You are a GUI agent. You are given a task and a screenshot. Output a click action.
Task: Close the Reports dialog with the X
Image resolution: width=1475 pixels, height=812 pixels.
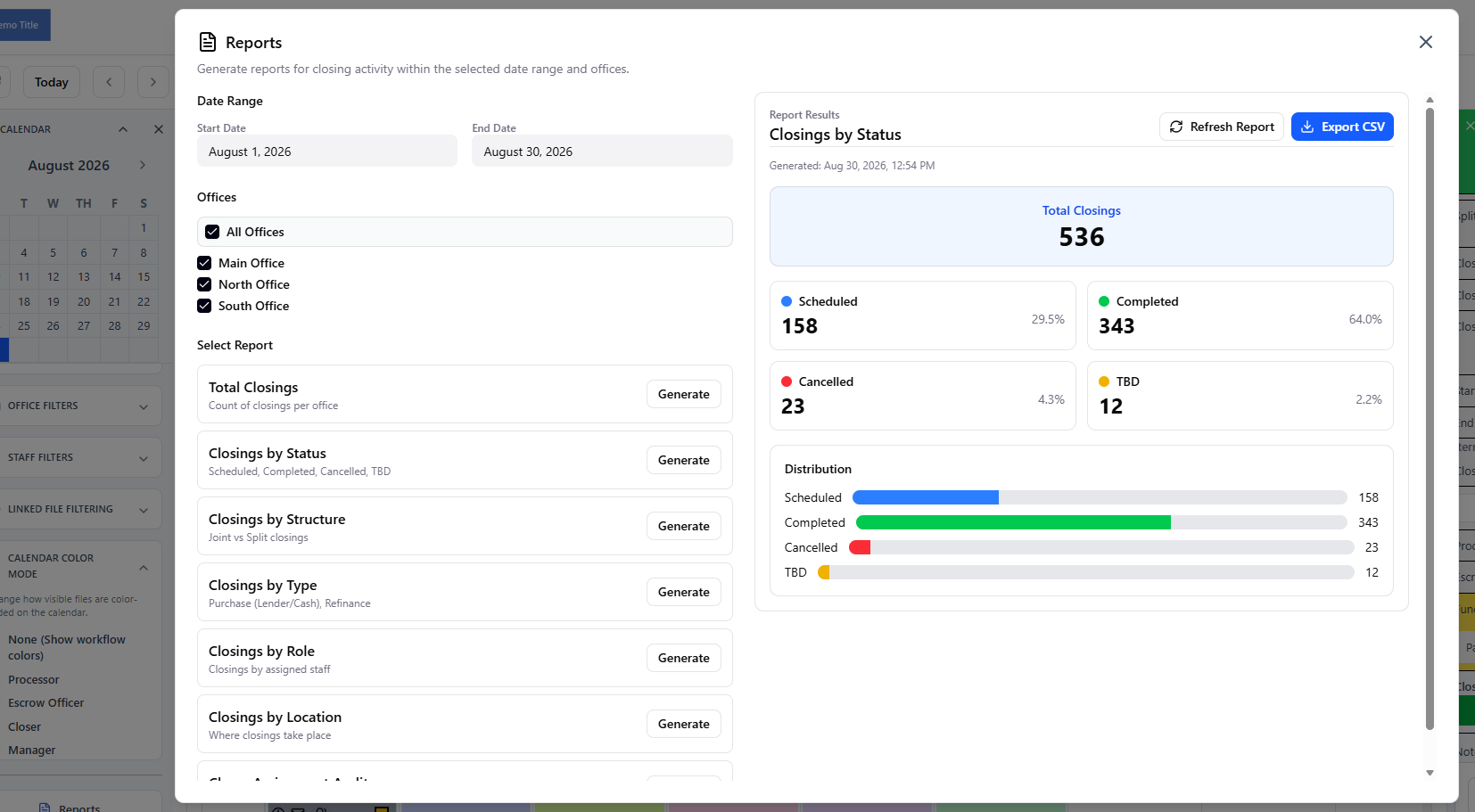point(1425,42)
